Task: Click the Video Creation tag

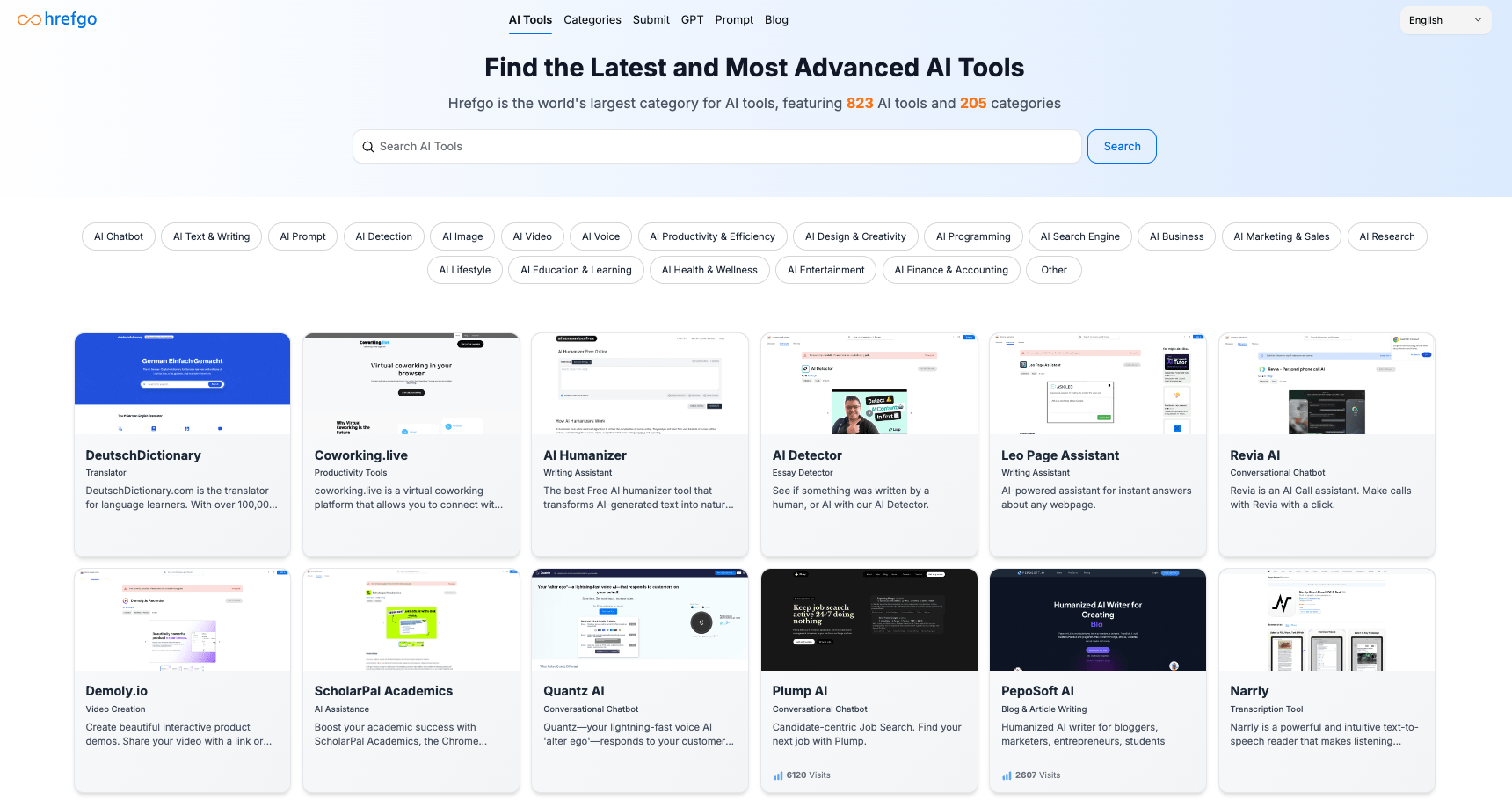Action: pos(115,709)
